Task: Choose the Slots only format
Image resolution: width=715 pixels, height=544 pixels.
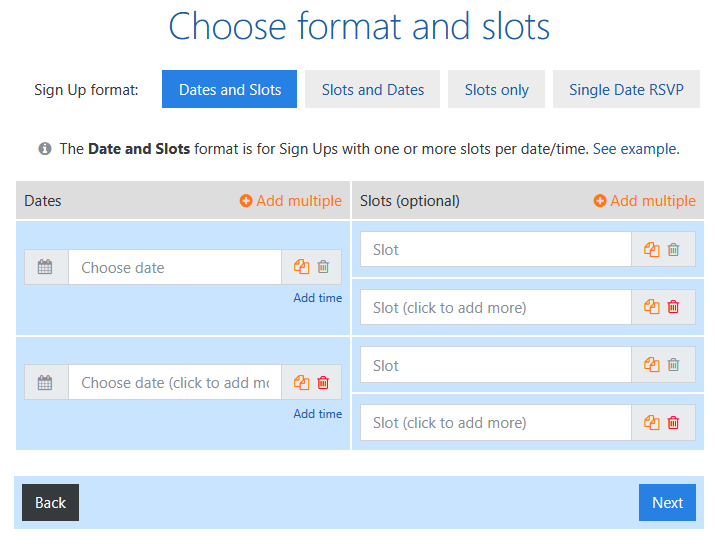Action: coord(497,89)
